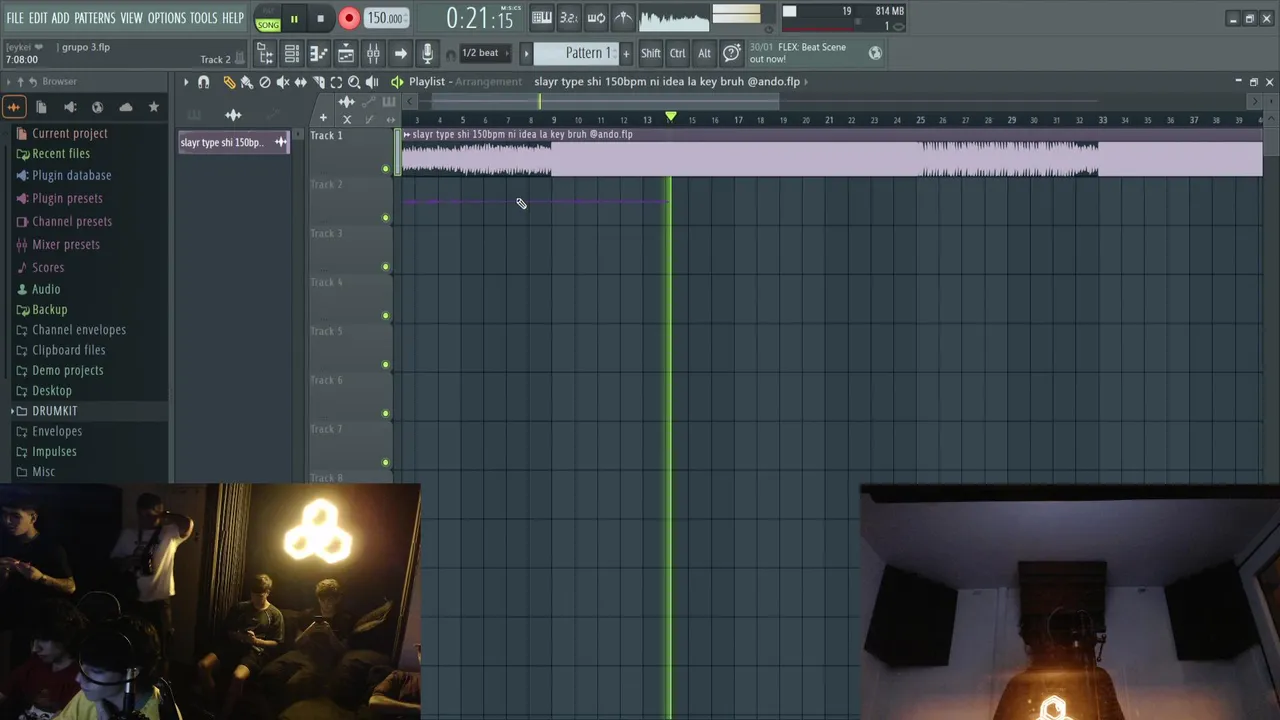
Task: Arm the red record button
Action: tap(349, 18)
